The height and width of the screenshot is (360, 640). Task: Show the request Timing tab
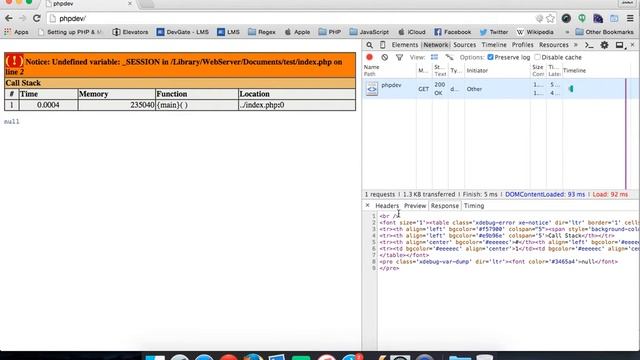[x=474, y=206]
